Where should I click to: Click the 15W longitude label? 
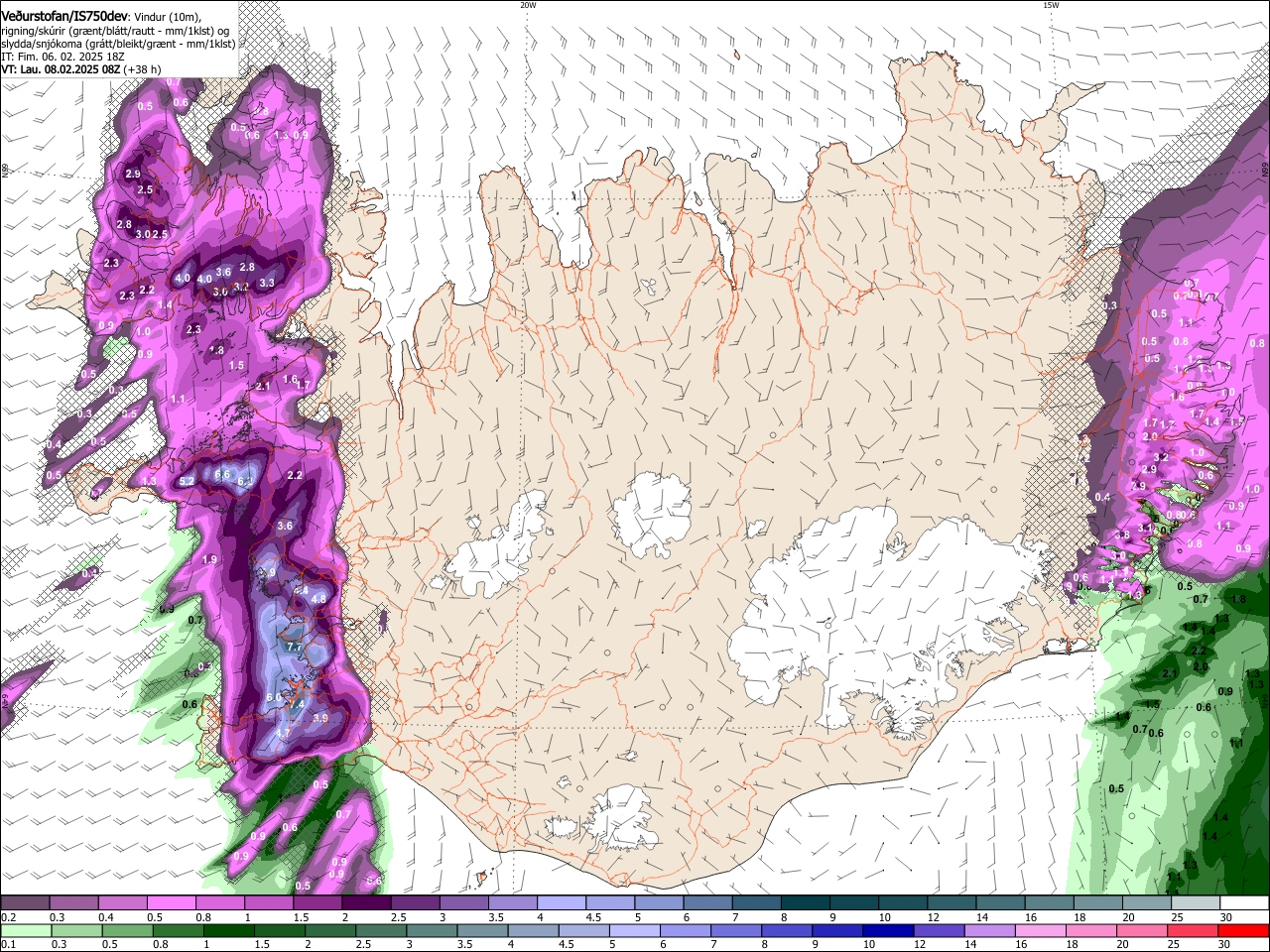(1051, 5)
